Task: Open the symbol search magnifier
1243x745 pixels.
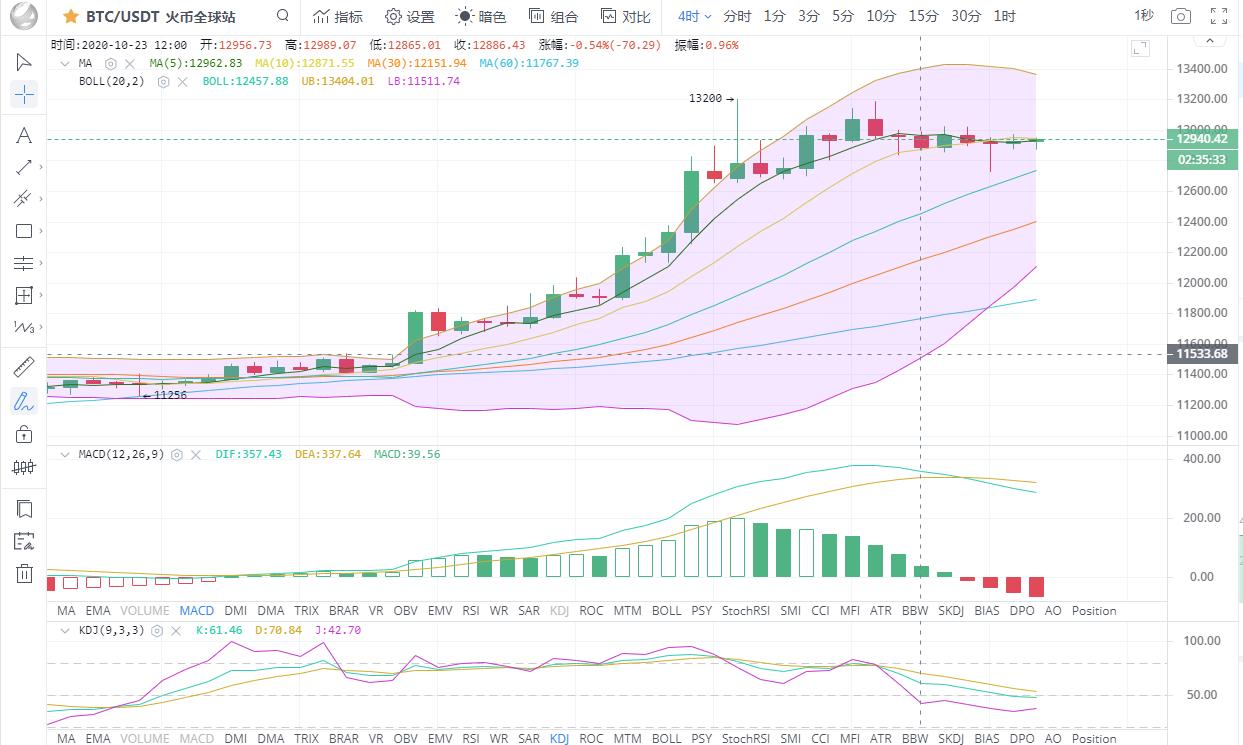Action: pos(283,16)
